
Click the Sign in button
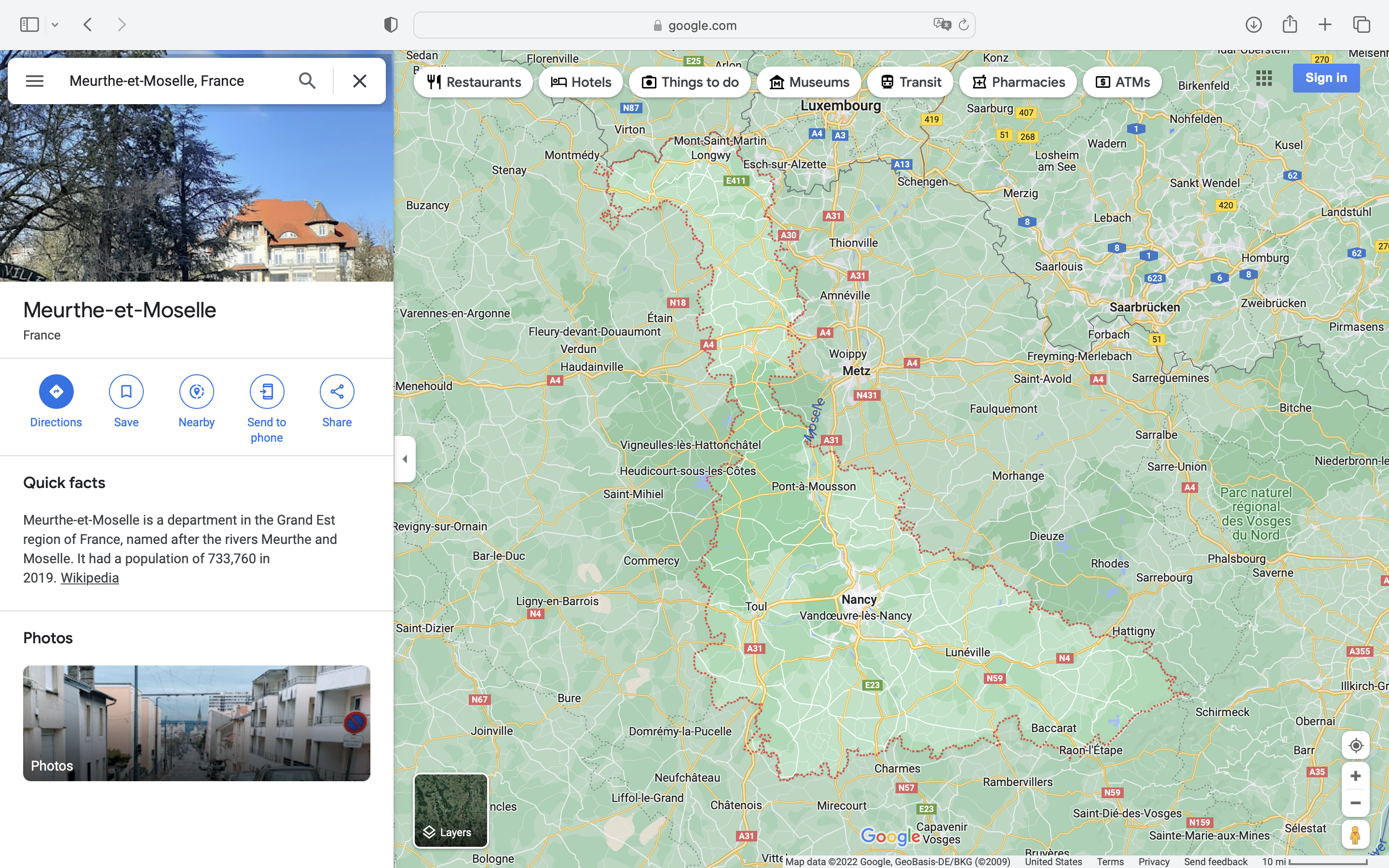click(1326, 78)
